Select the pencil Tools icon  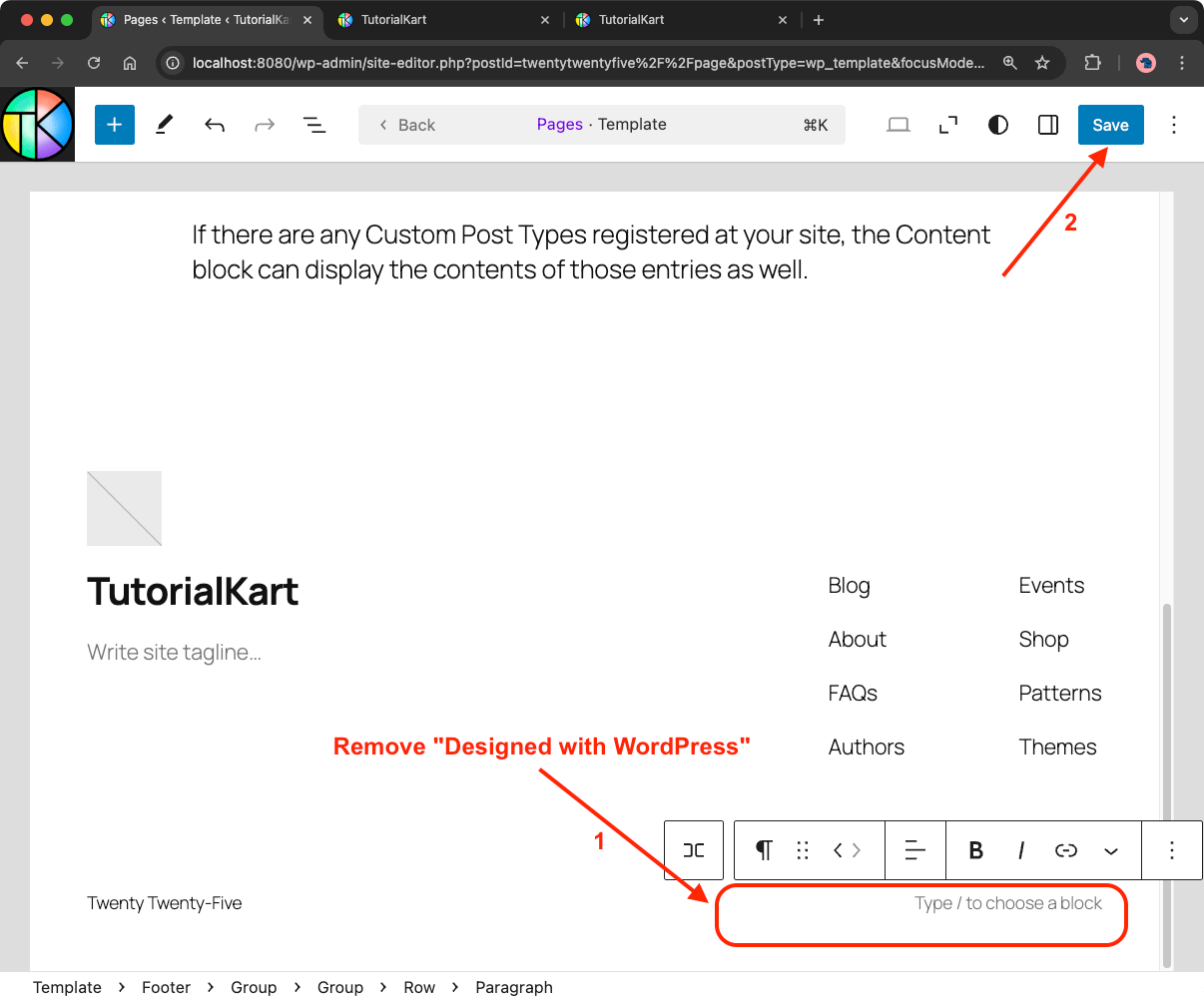click(x=165, y=125)
